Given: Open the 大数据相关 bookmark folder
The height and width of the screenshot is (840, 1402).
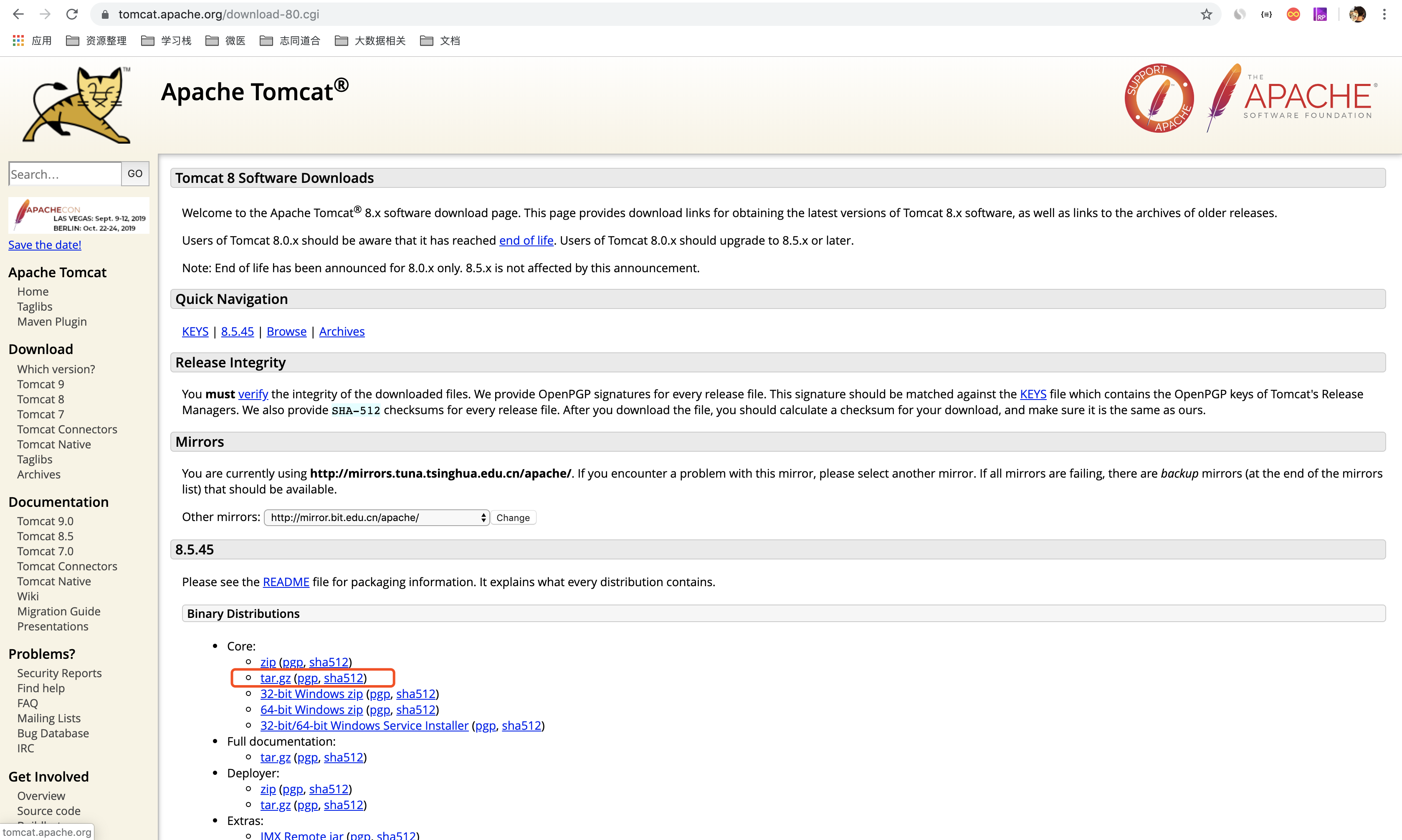Looking at the screenshot, I should pos(370,41).
